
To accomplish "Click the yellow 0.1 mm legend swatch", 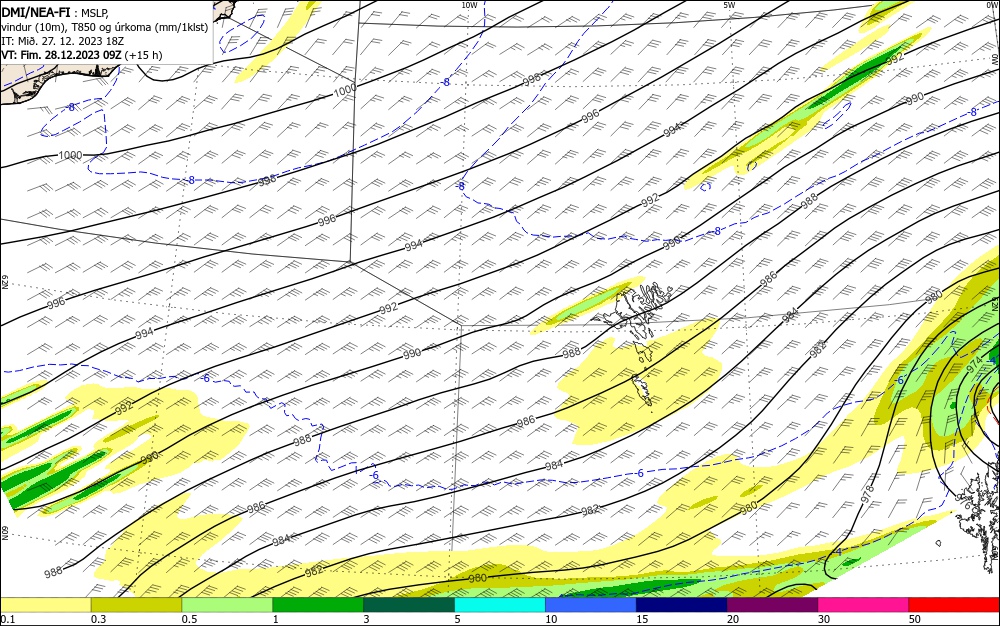I will tap(45, 605).
